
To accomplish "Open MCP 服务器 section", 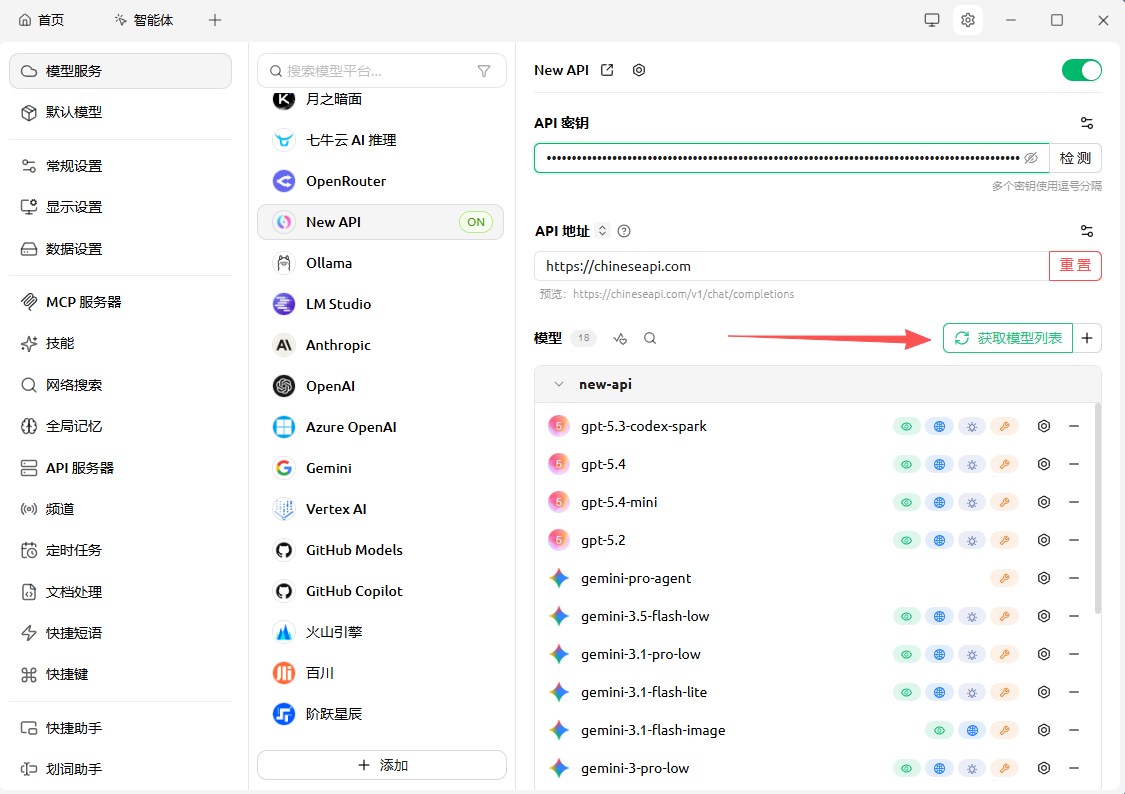I will [121, 302].
